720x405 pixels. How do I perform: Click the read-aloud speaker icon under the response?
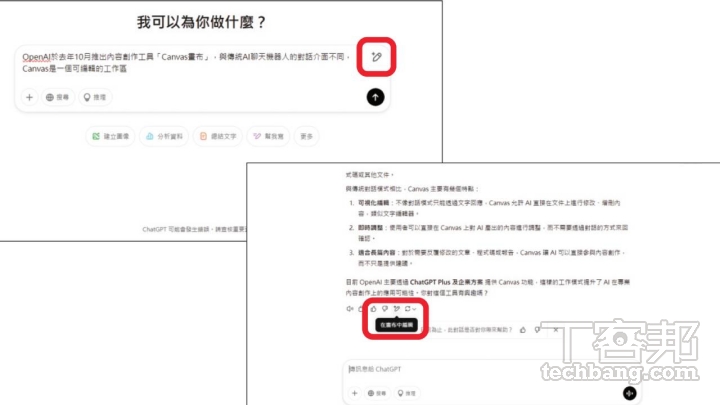349,309
